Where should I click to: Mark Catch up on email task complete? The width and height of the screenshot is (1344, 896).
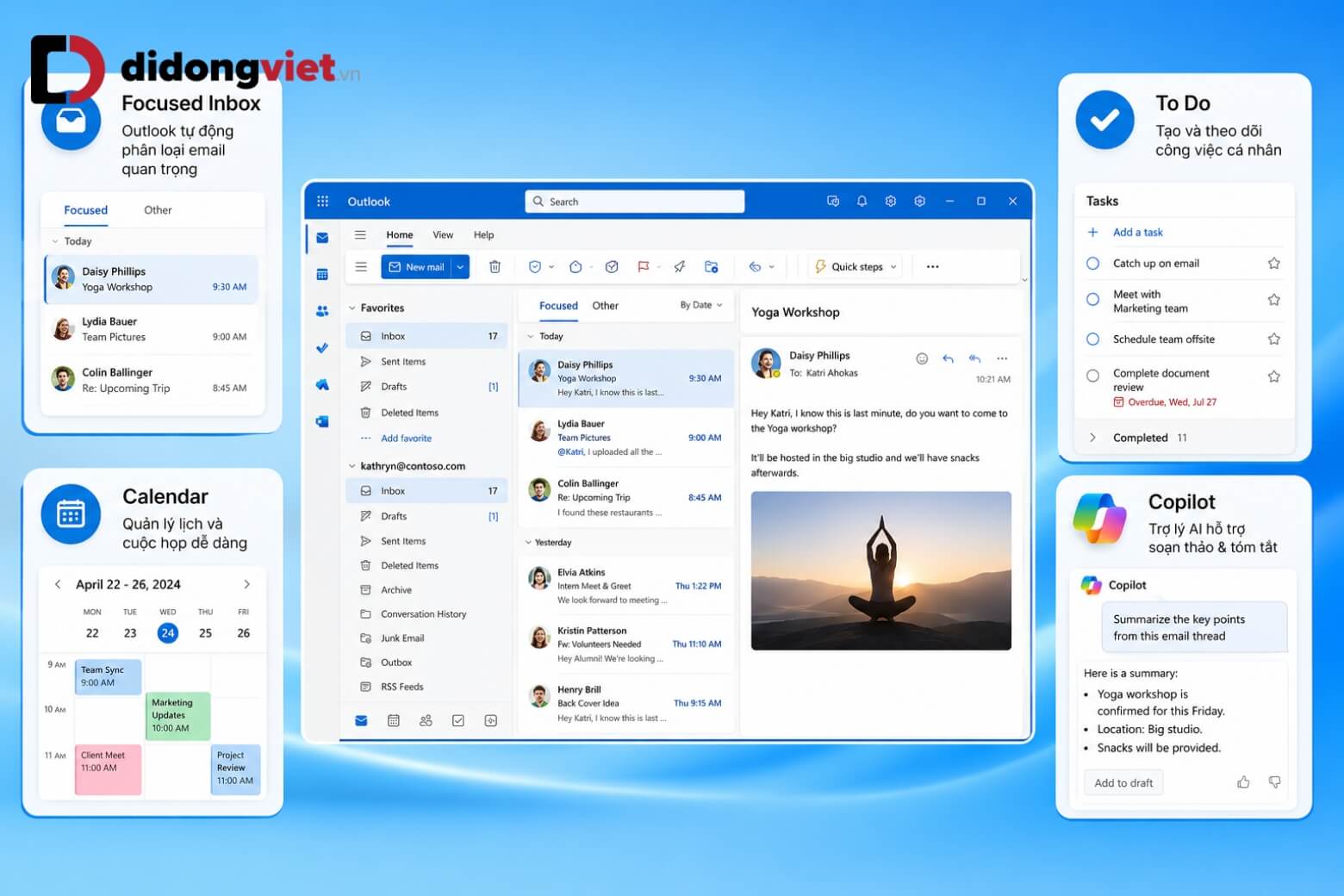pyautogui.click(x=1092, y=264)
